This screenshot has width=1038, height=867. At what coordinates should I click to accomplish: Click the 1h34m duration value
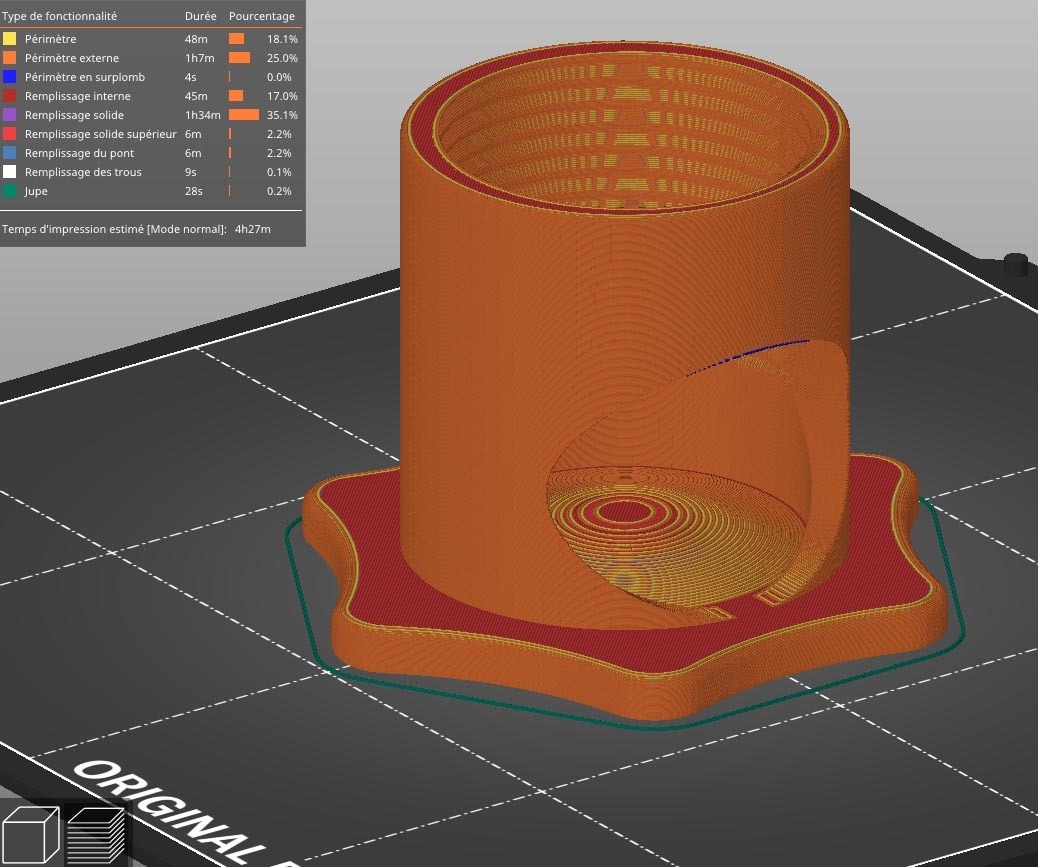point(203,115)
